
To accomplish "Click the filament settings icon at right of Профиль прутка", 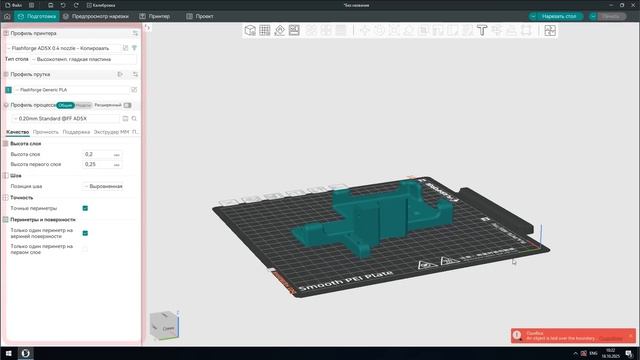I will [x=135, y=74].
